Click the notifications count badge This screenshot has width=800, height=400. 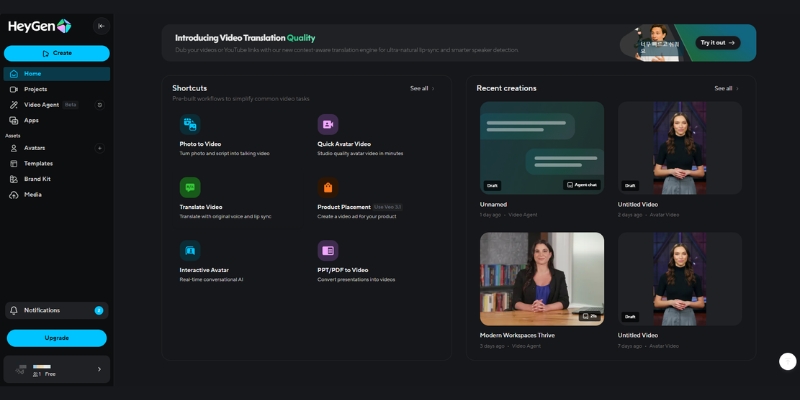pos(99,310)
